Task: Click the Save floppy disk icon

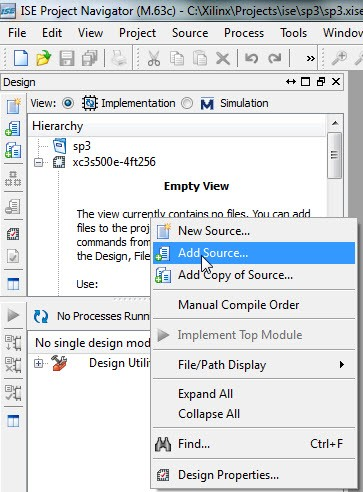Action: click(67, 58)
